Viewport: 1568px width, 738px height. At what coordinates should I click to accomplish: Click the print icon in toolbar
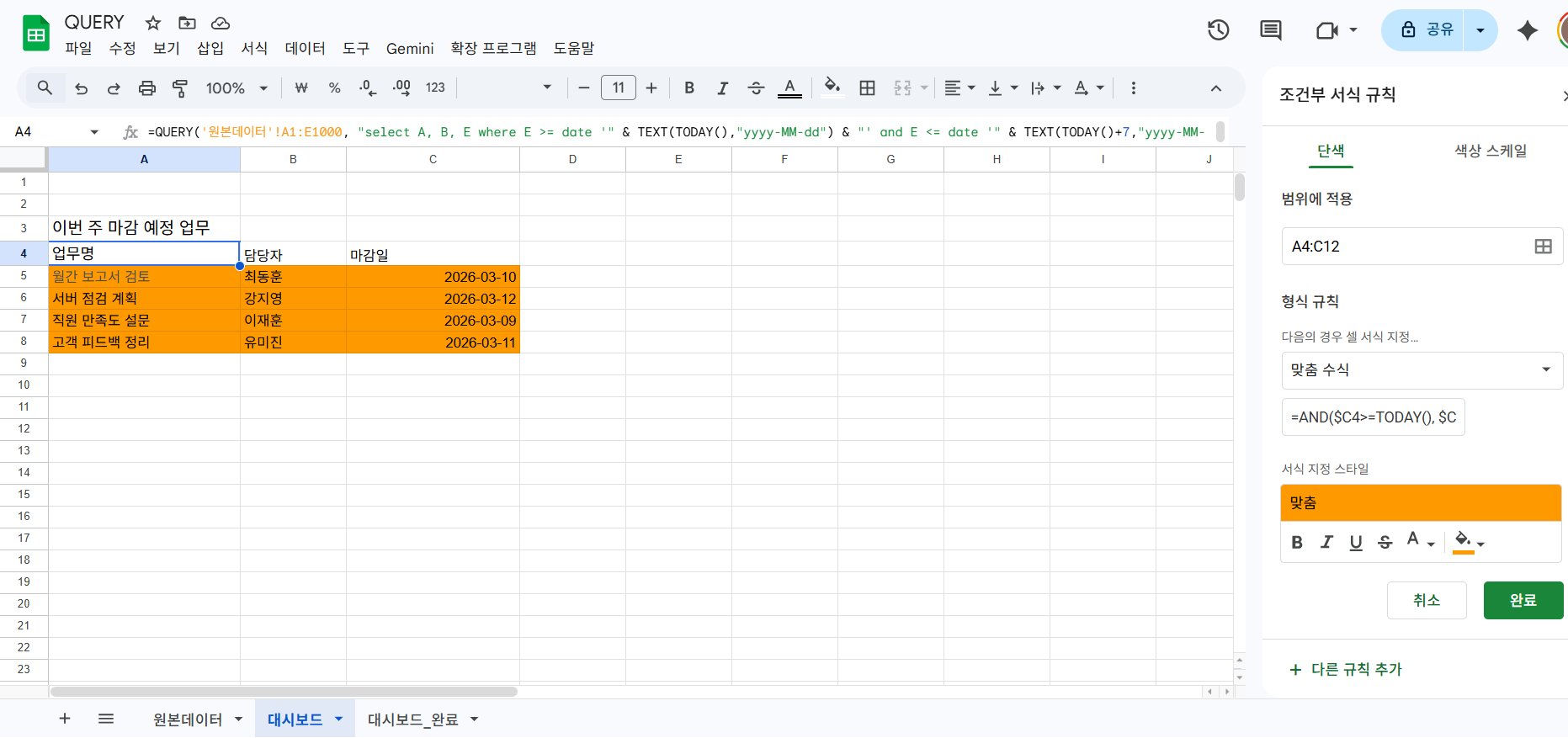pyautogui.click(x=147, y=88)
